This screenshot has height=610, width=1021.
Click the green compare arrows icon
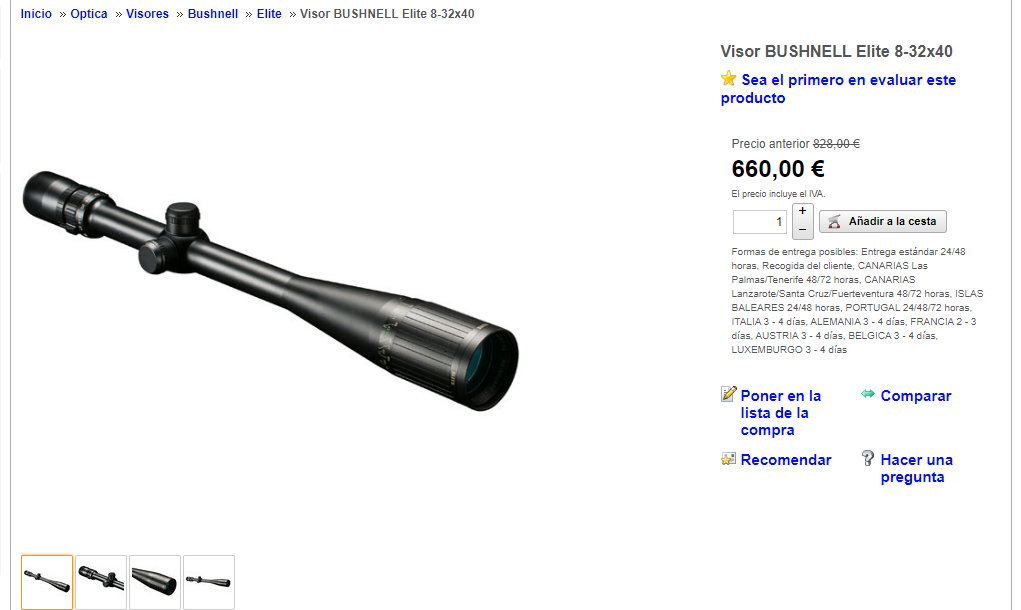click(868, 393)
